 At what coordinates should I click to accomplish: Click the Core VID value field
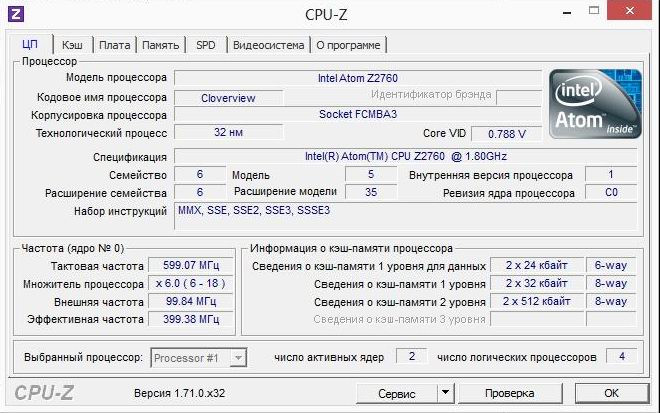click(506, 133)
